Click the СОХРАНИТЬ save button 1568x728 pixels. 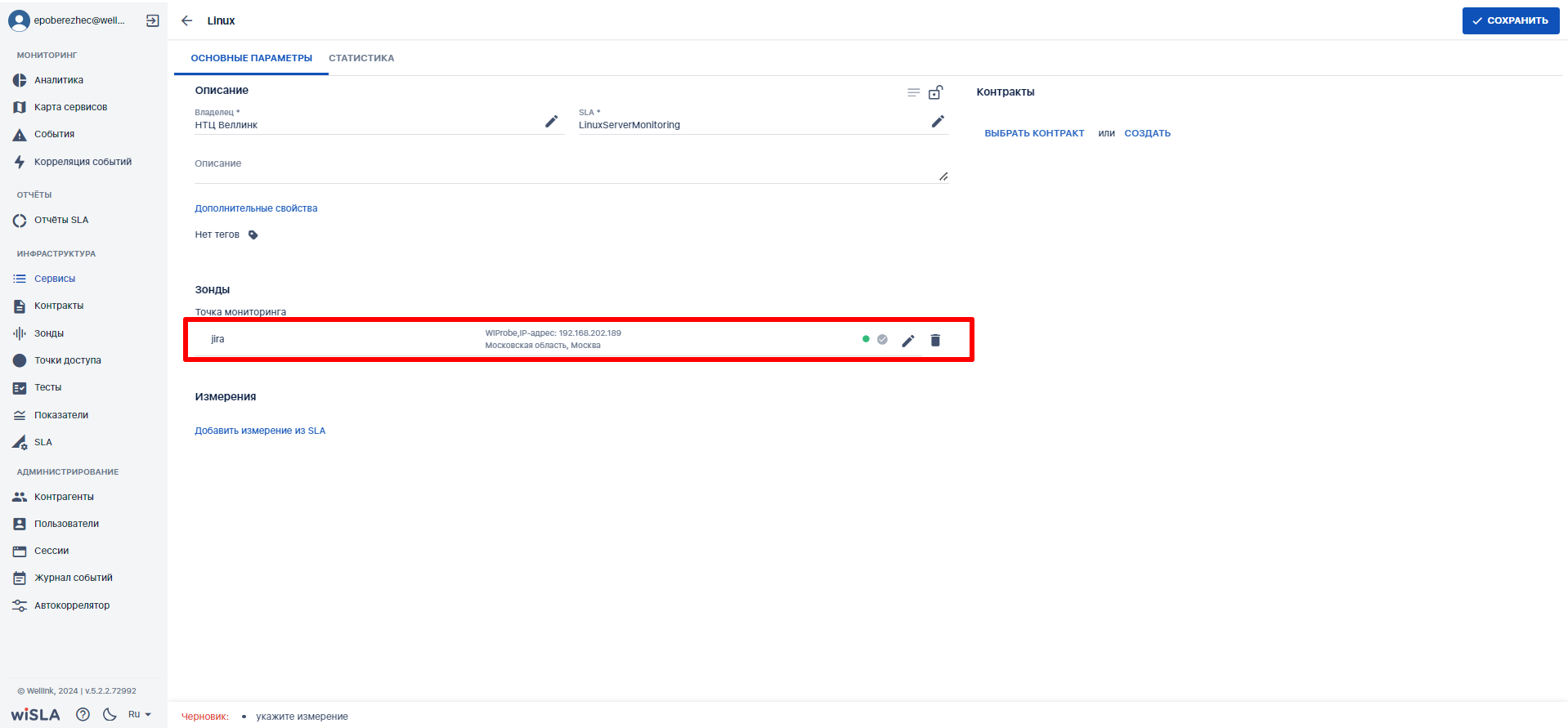pos(1511,20)
